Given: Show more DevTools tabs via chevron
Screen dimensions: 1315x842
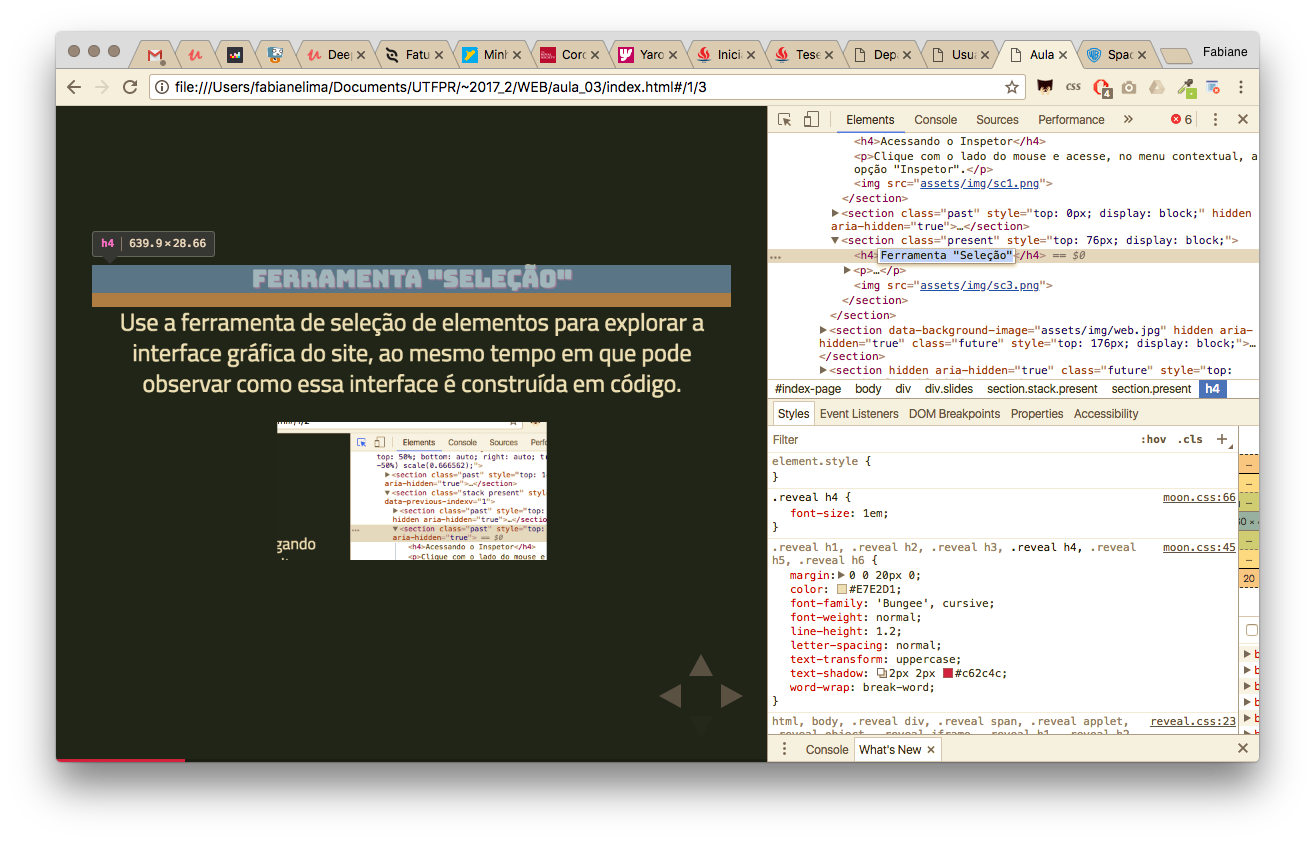Looking at the screenshot, I should point(1128,120).
